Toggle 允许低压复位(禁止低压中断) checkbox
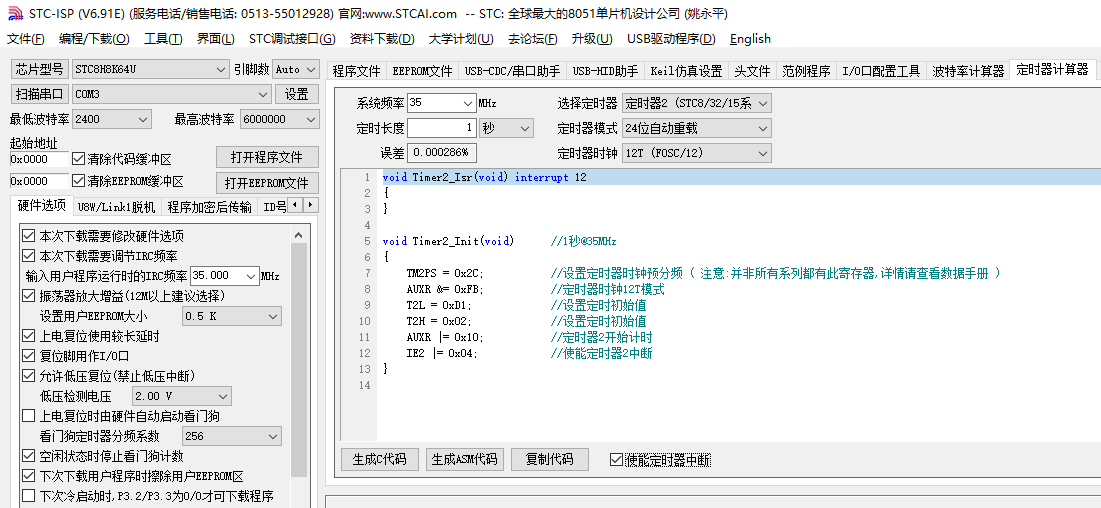 [x=28, y=375]
